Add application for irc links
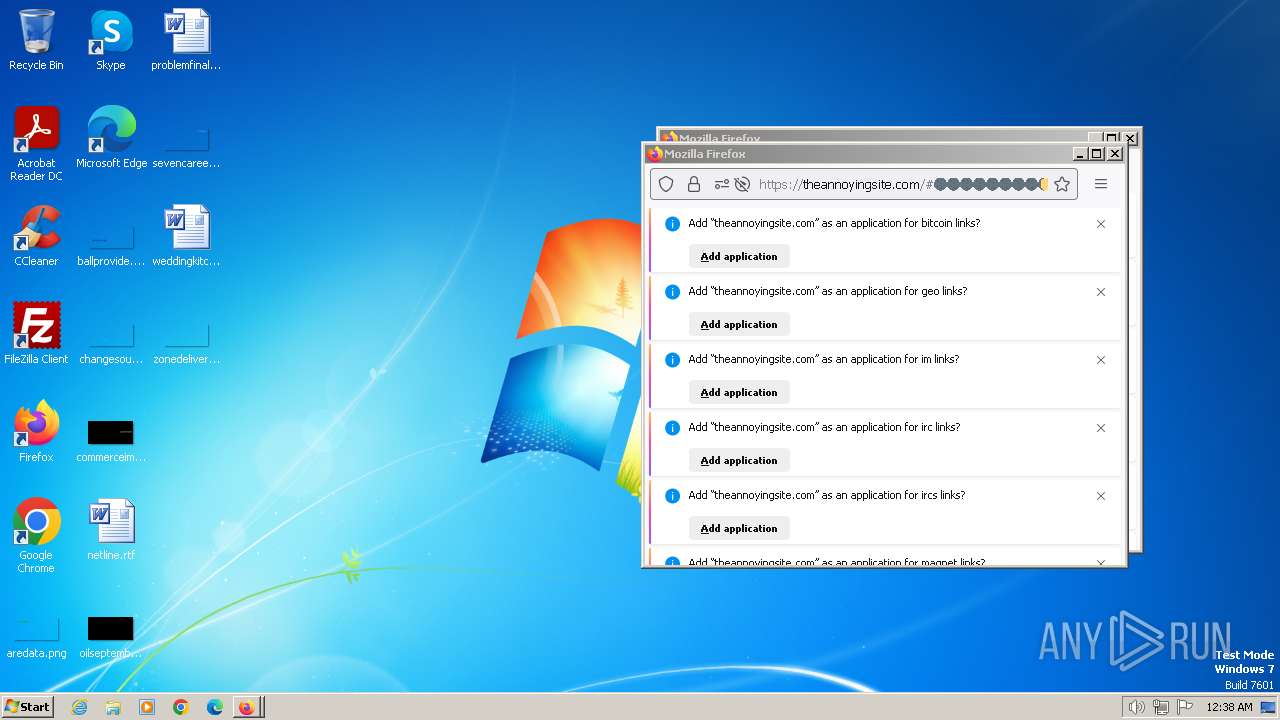 tap(739, 460)
